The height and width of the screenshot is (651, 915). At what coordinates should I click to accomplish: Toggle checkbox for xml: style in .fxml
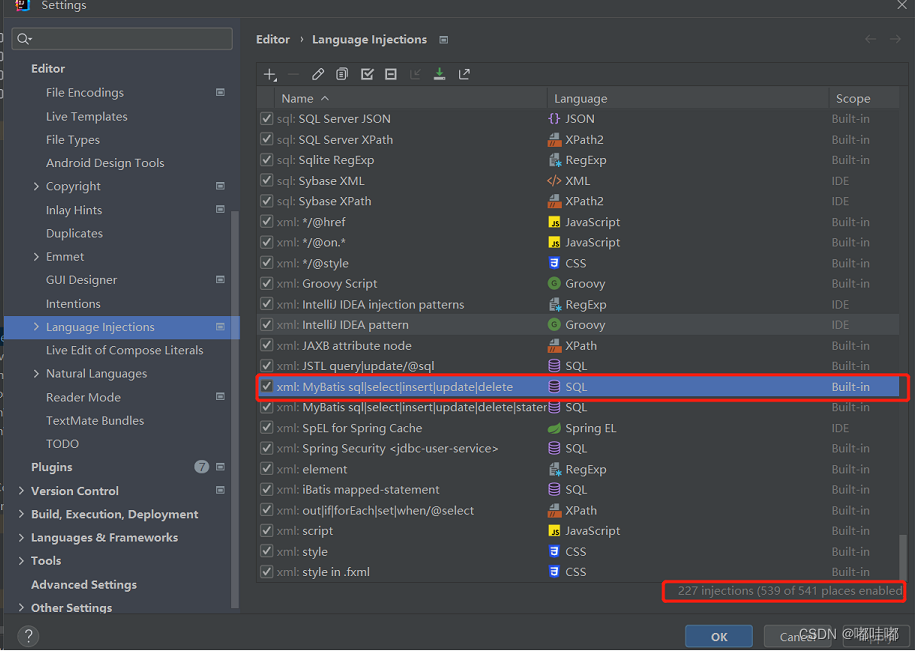click(267, 572)
